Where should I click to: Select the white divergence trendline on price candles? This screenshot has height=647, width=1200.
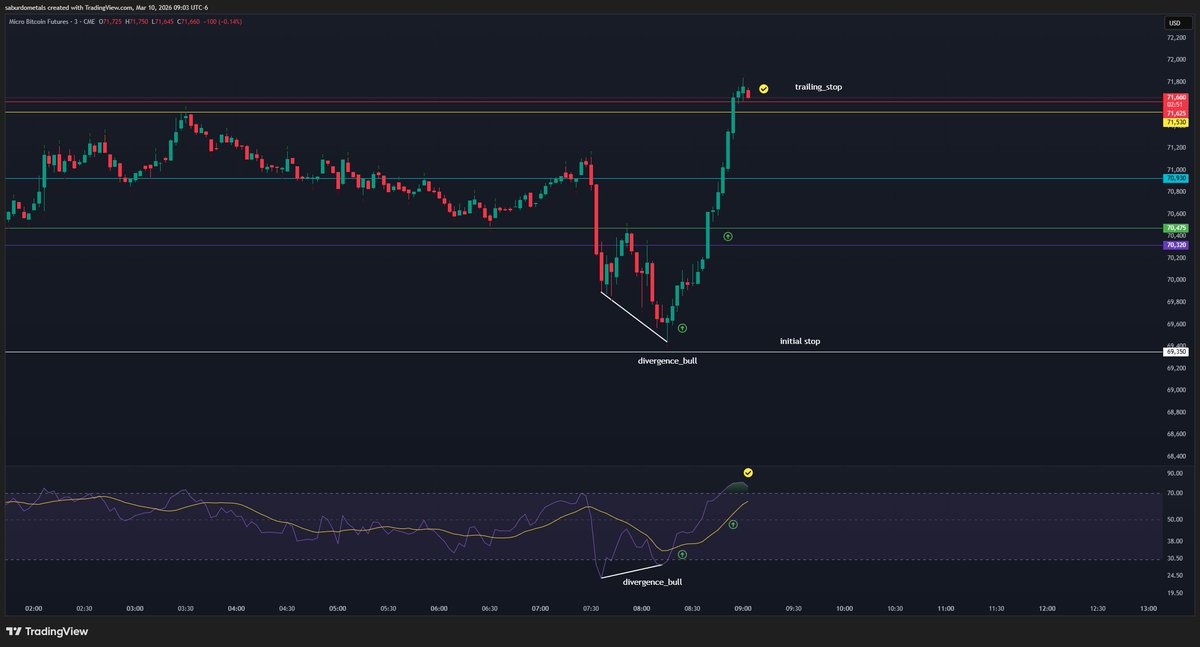(x=634, y=317)
